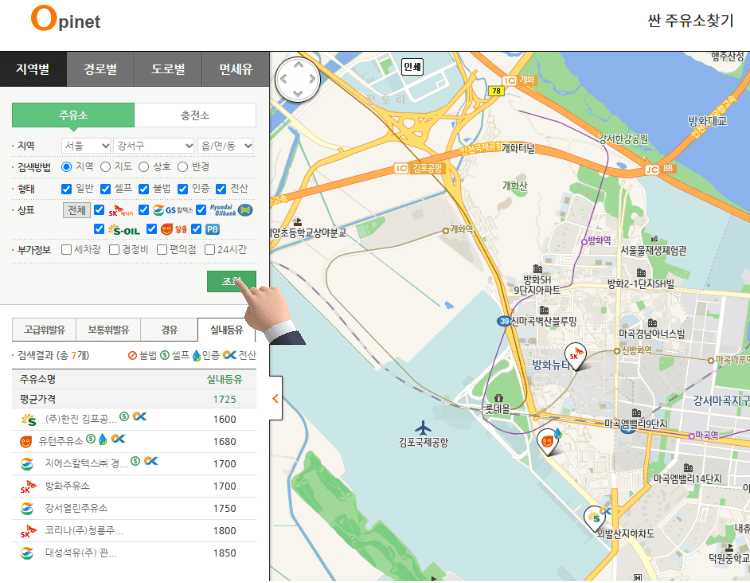Click S-OIL station marker near 외발산지하차도
750x583 pixels.
point(595,518)
